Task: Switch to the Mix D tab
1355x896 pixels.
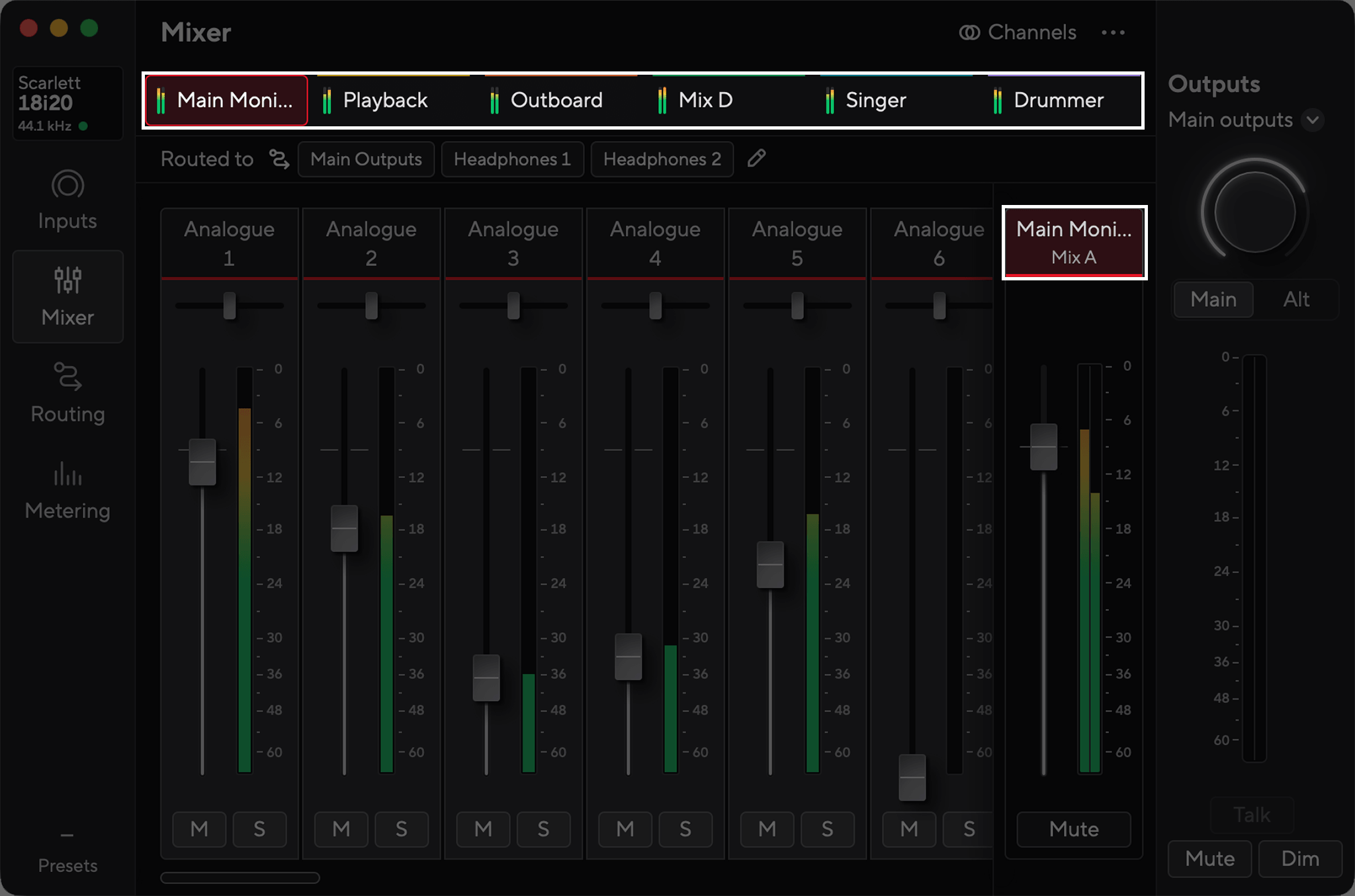Action: click(728, 101)
